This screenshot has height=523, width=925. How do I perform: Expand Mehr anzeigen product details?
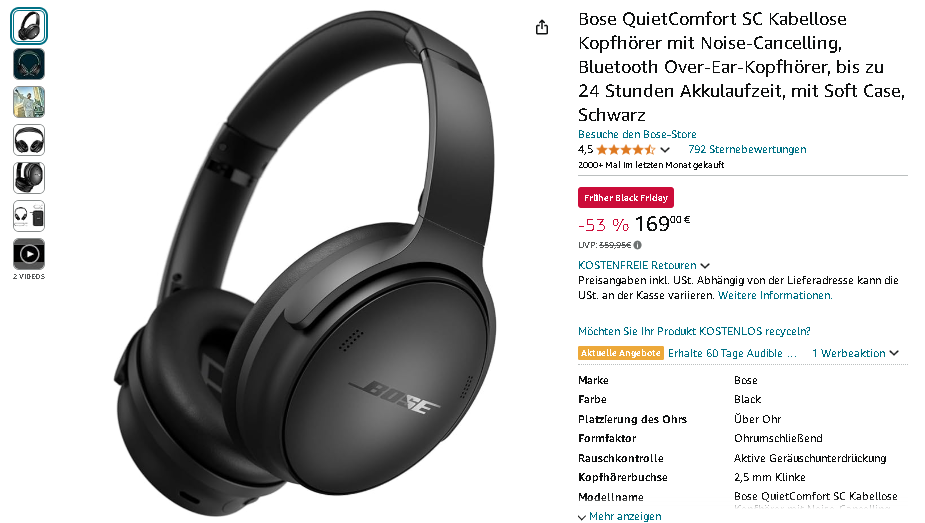(x=620, y=517)
